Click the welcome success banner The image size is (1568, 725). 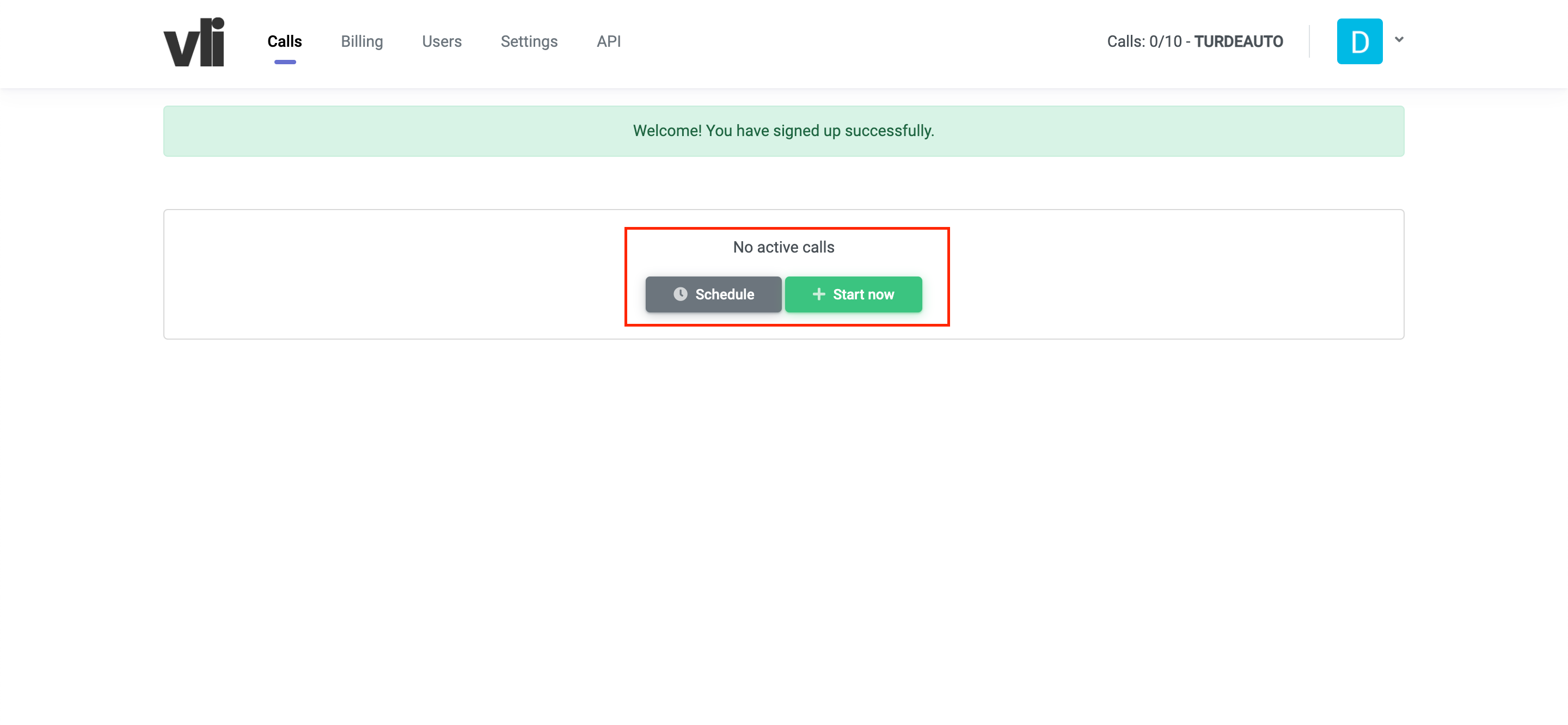point(783,131)
